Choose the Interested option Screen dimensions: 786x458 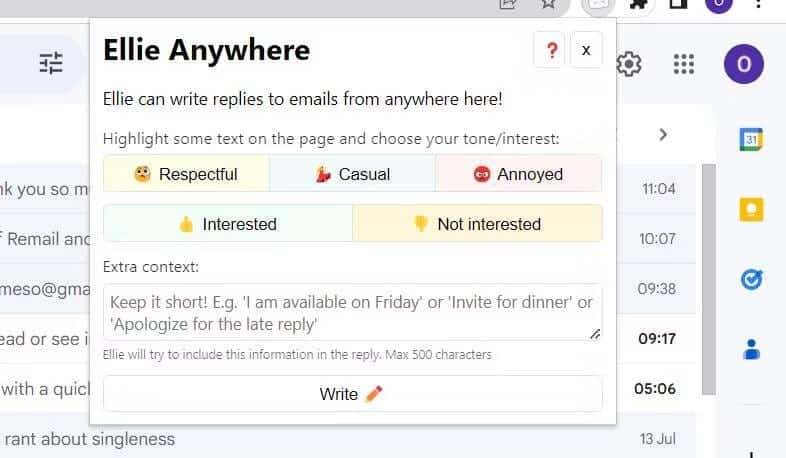[x=228, y=223]
